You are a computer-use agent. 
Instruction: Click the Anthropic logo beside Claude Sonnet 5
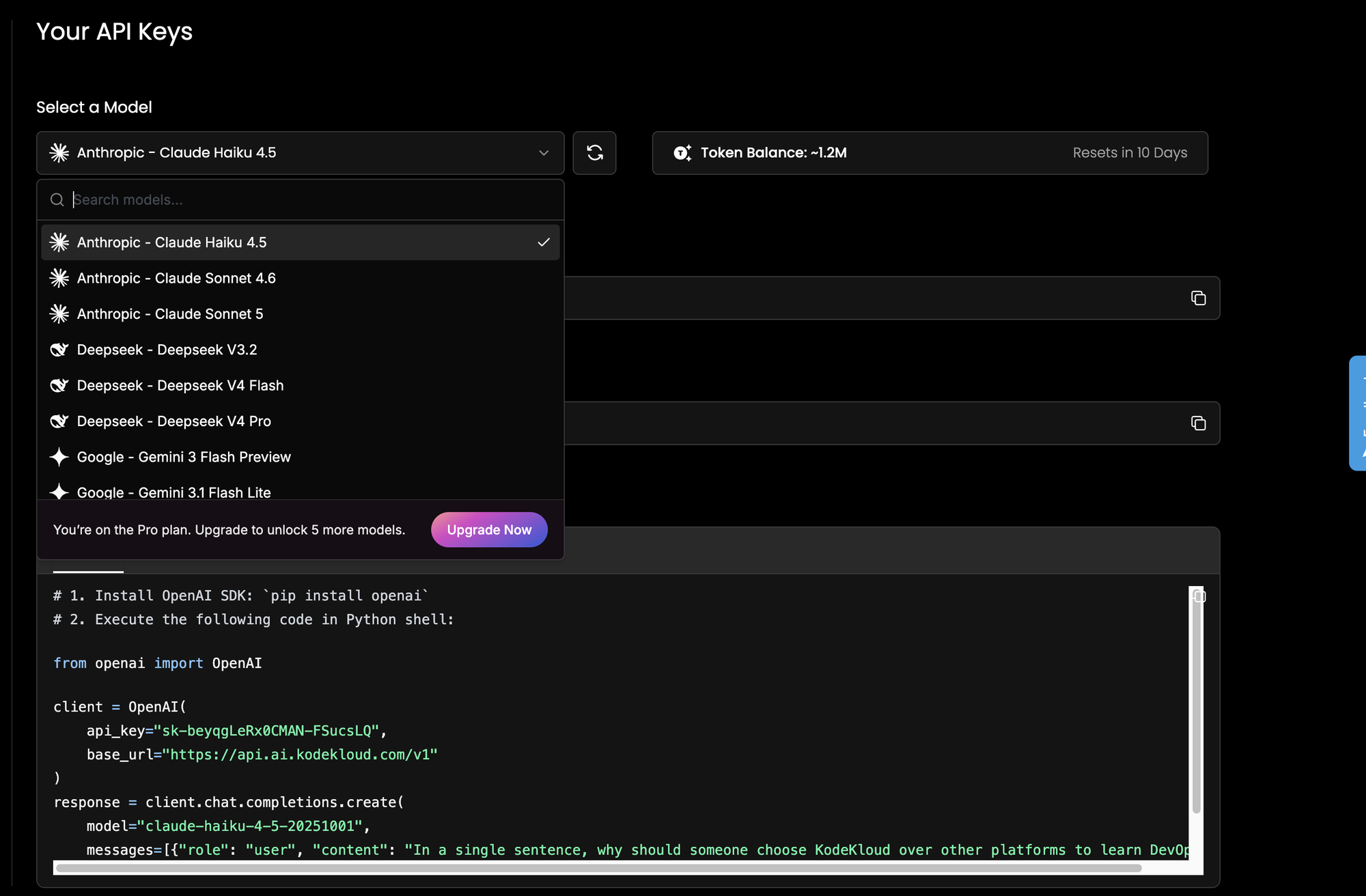[59, 314]
